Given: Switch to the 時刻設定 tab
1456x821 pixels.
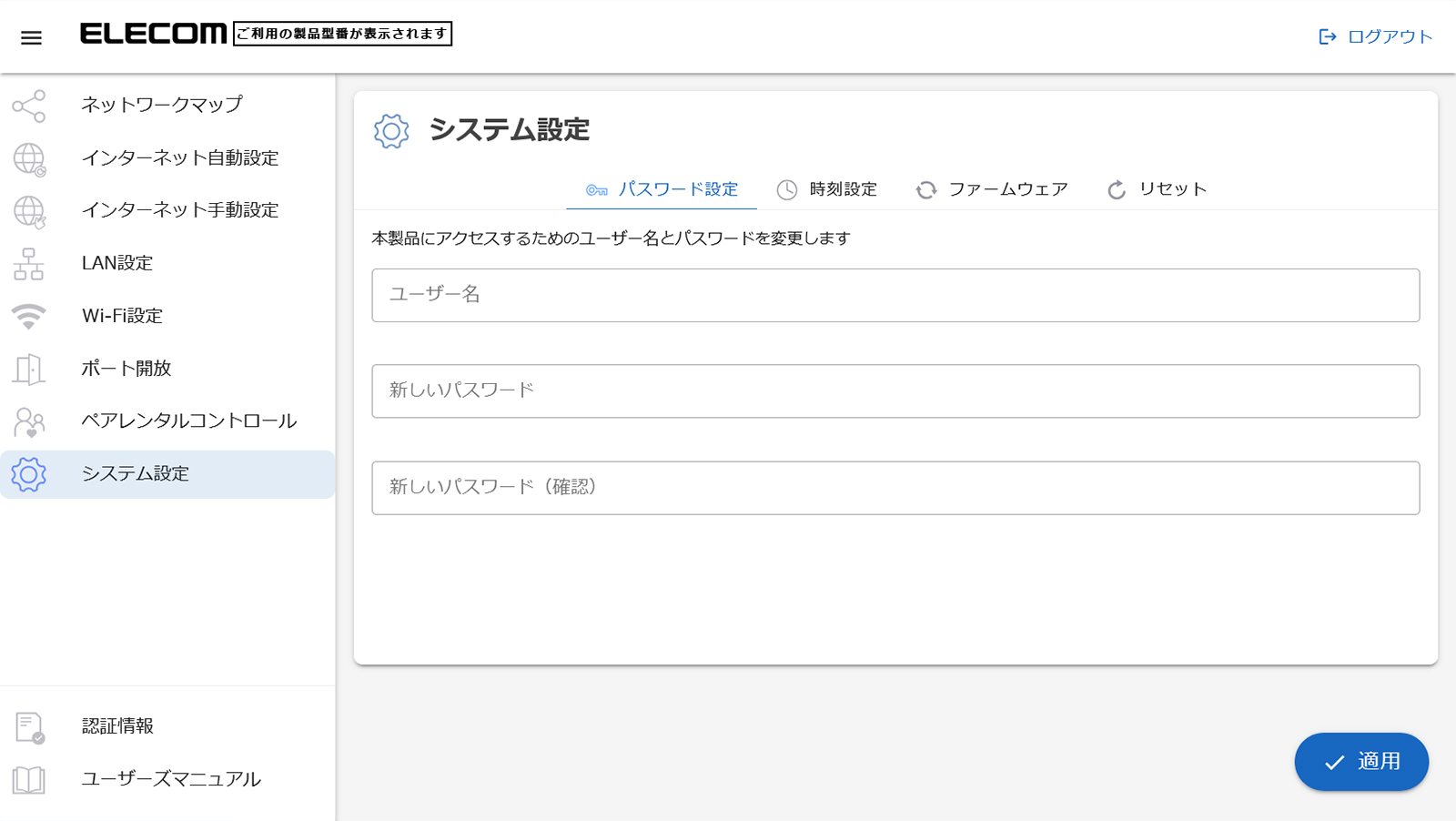Looking at the screenshot, I should click(x=826, y=189).
